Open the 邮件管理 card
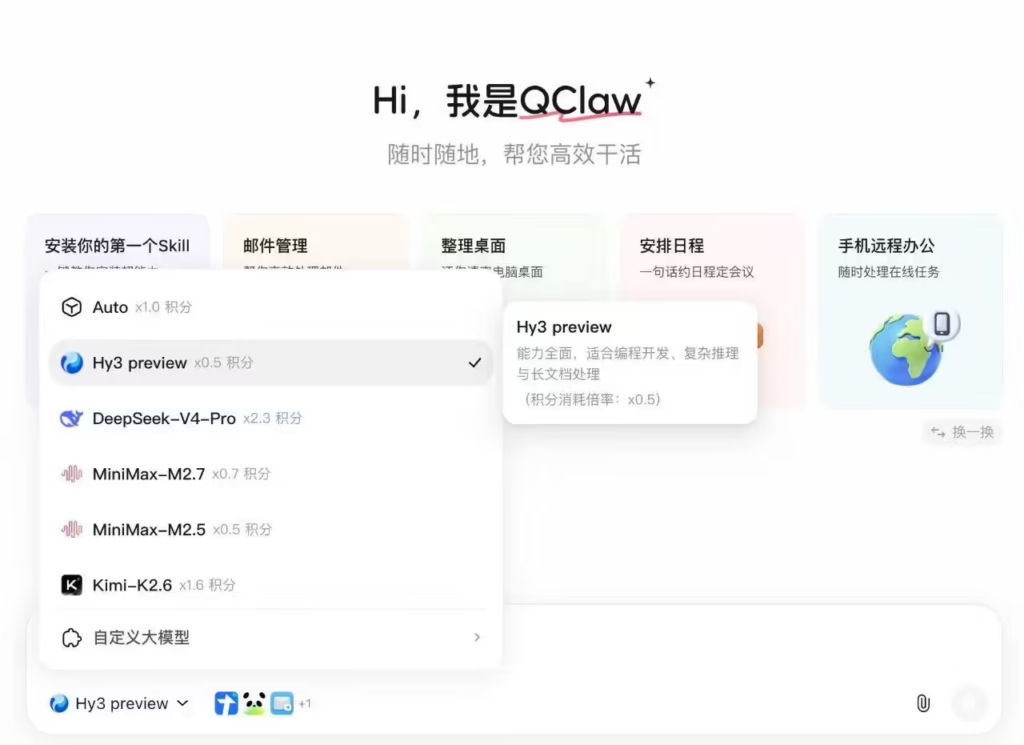 point(317,245)
